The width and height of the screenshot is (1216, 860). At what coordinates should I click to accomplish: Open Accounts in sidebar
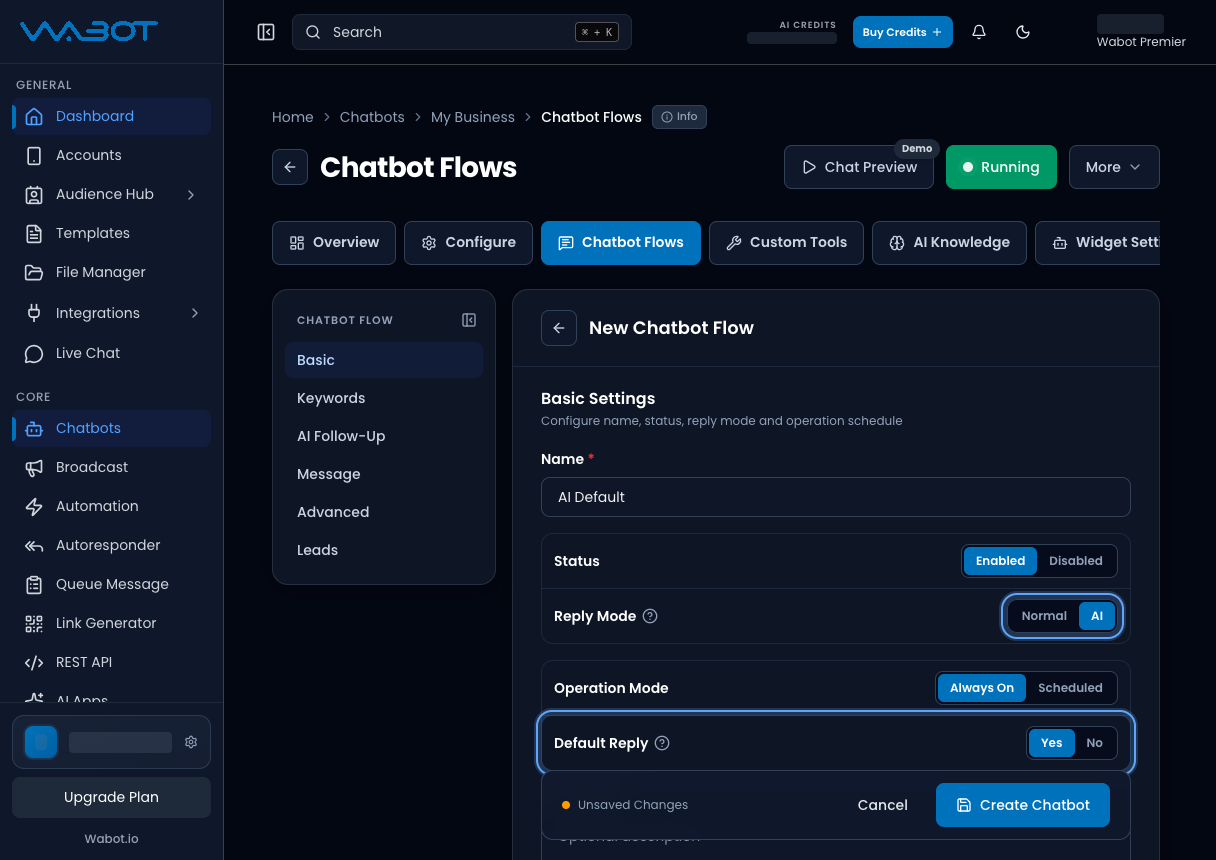pos(111,155)
